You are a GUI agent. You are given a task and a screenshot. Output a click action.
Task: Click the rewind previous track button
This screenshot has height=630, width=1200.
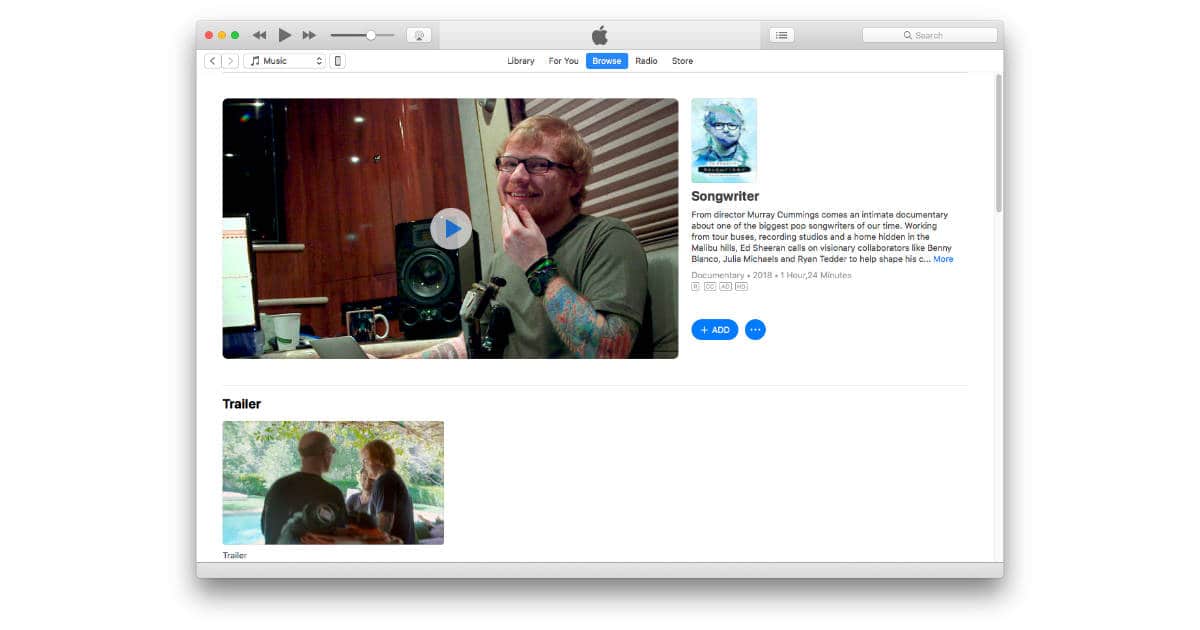click(x=259, y=35)
